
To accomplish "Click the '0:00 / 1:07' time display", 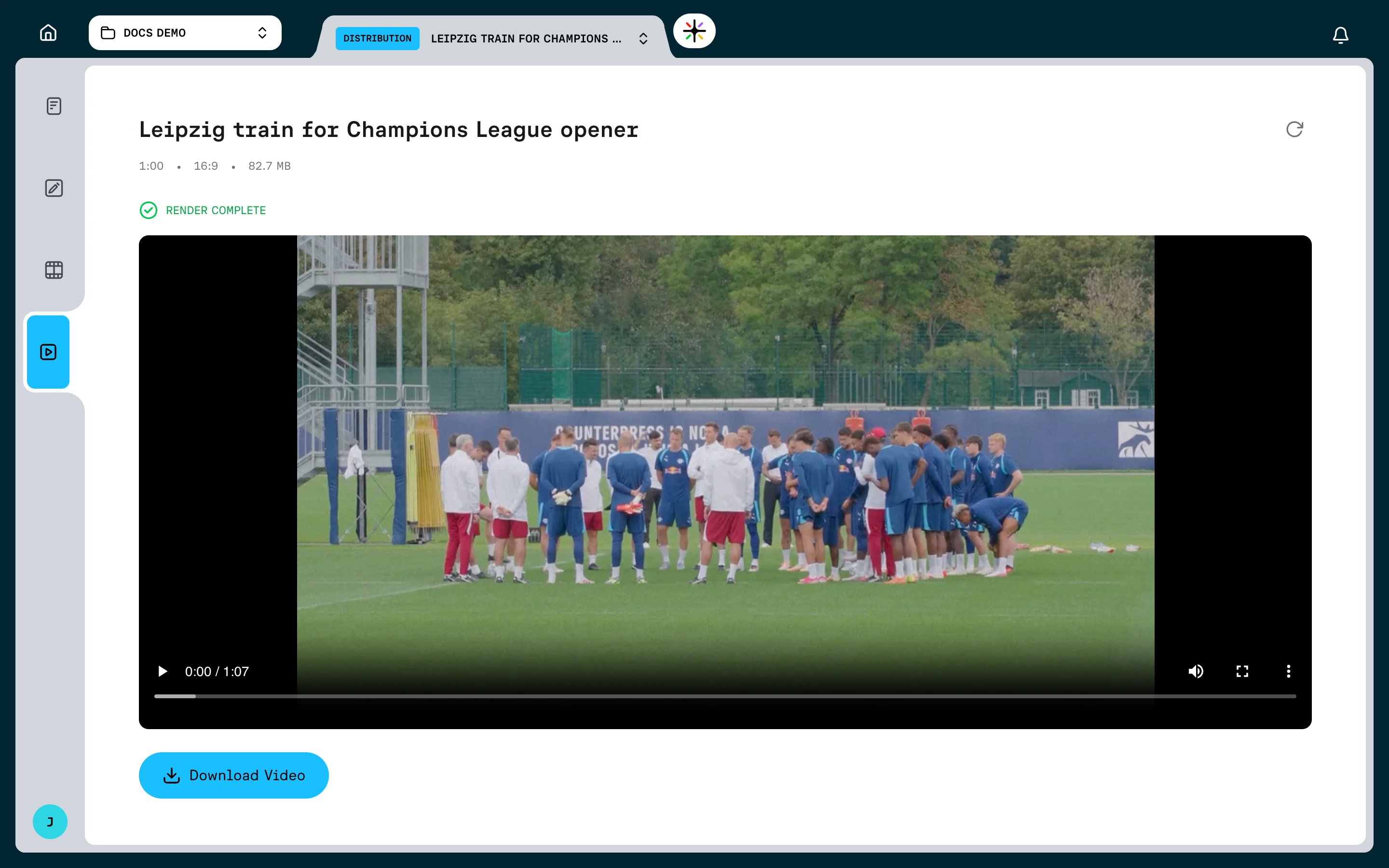I will tap(217, 671).
